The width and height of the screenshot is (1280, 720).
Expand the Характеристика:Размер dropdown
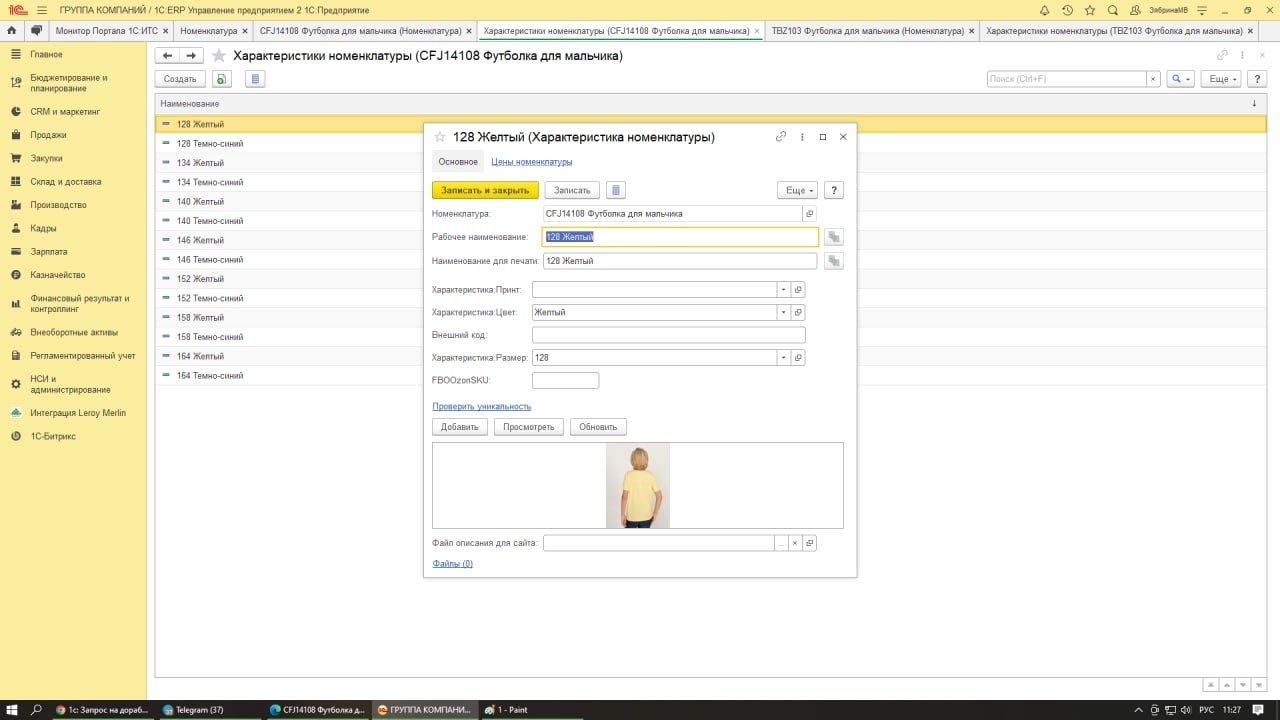pyautogui.click(x=784, y=357)
